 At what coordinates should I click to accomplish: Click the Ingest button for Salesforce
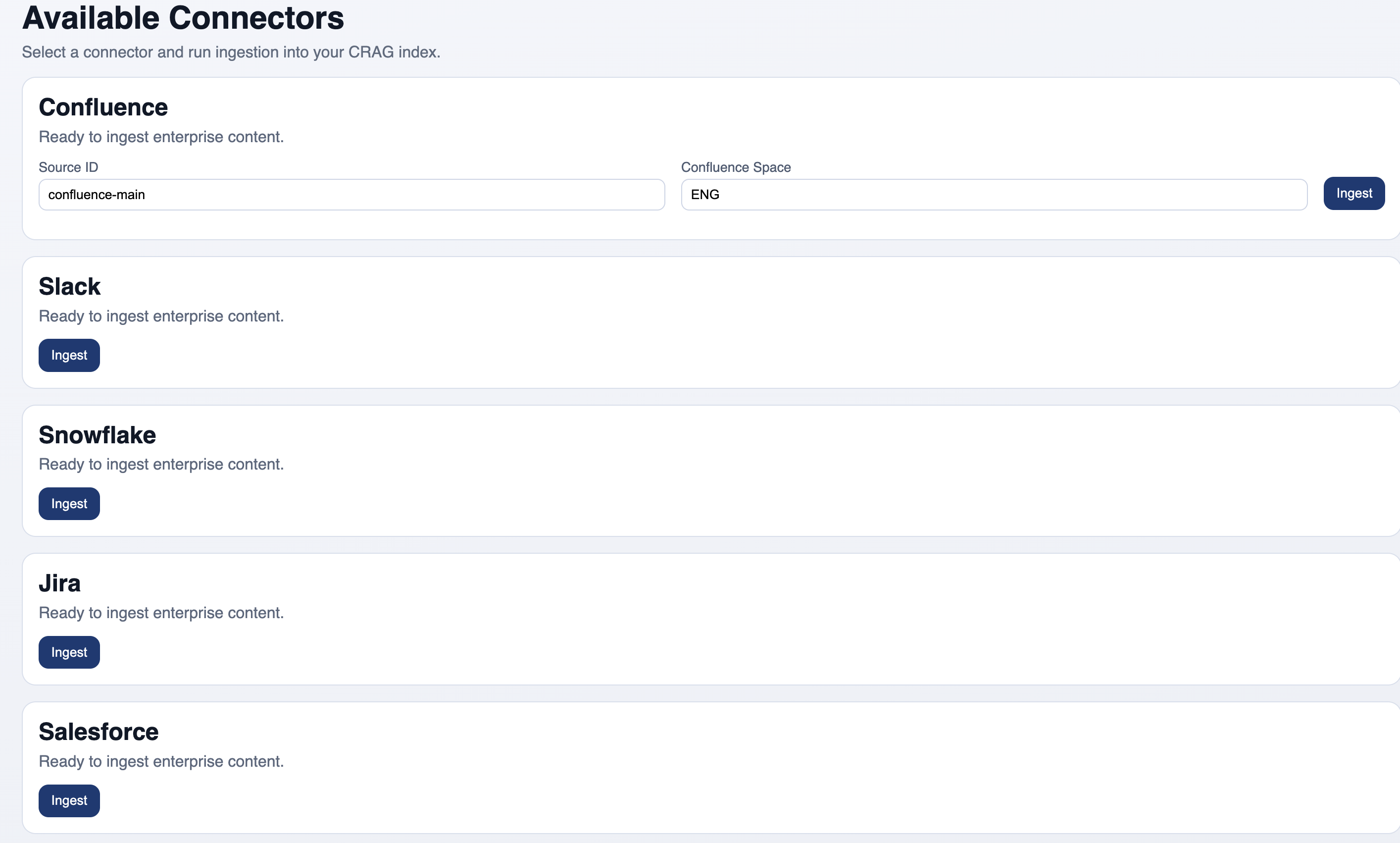[x=69, y=800]
